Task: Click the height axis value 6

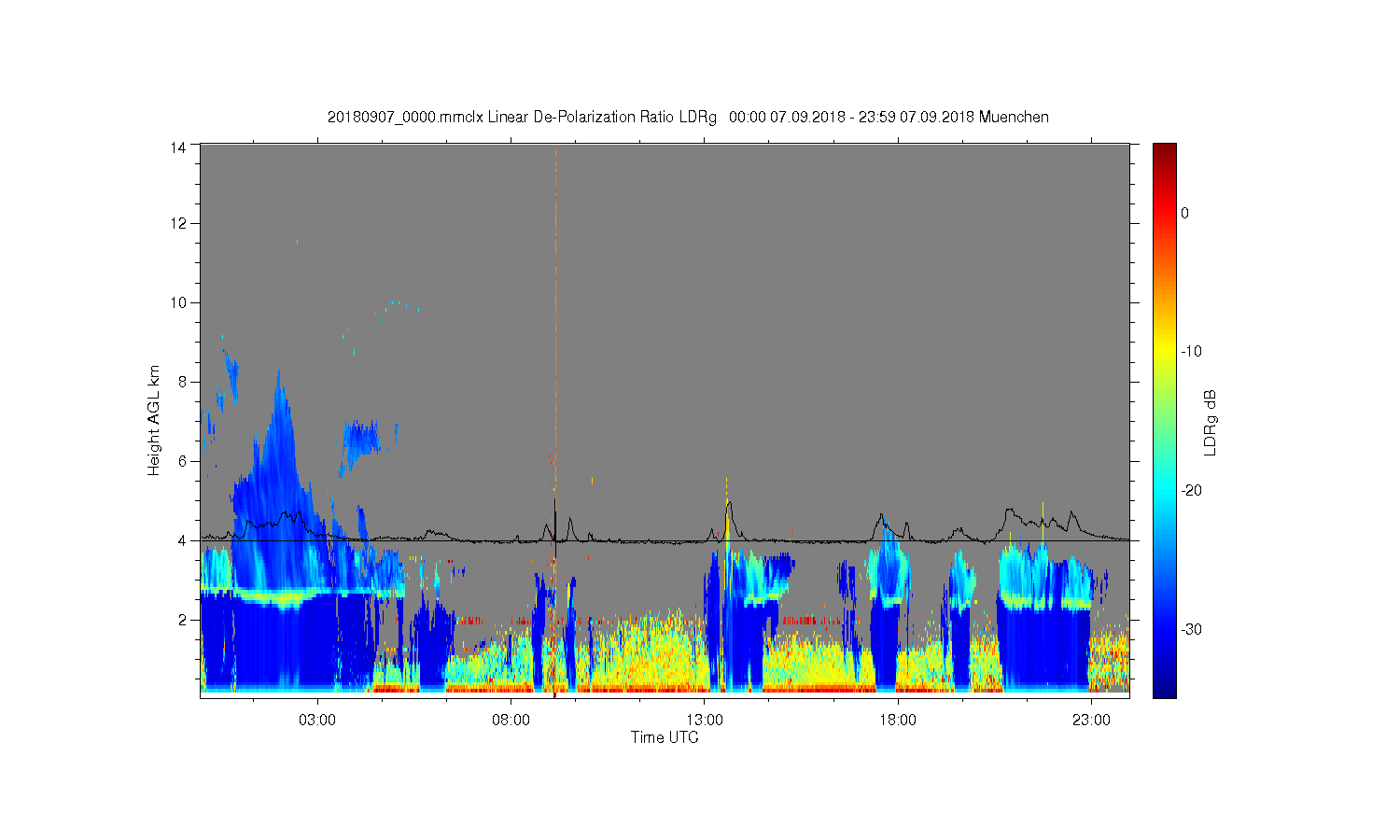Action: (x=182, y=461)
